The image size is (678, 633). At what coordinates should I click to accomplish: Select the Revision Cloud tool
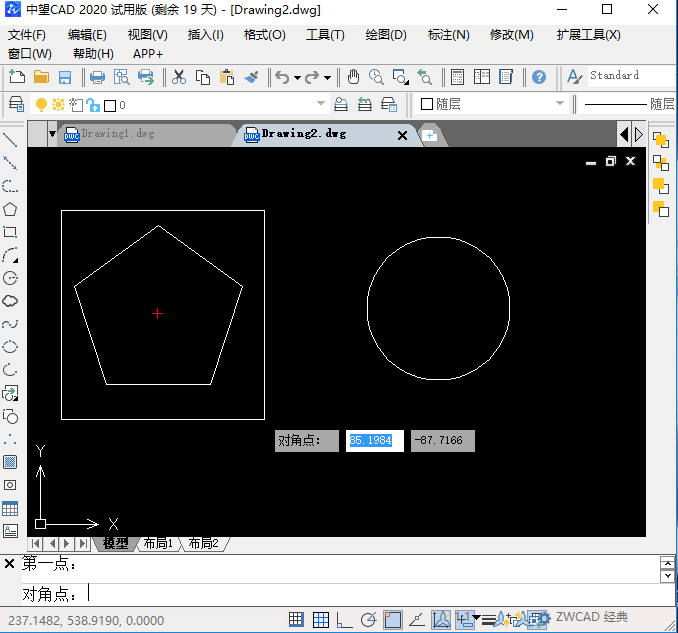tap(10, 301)
